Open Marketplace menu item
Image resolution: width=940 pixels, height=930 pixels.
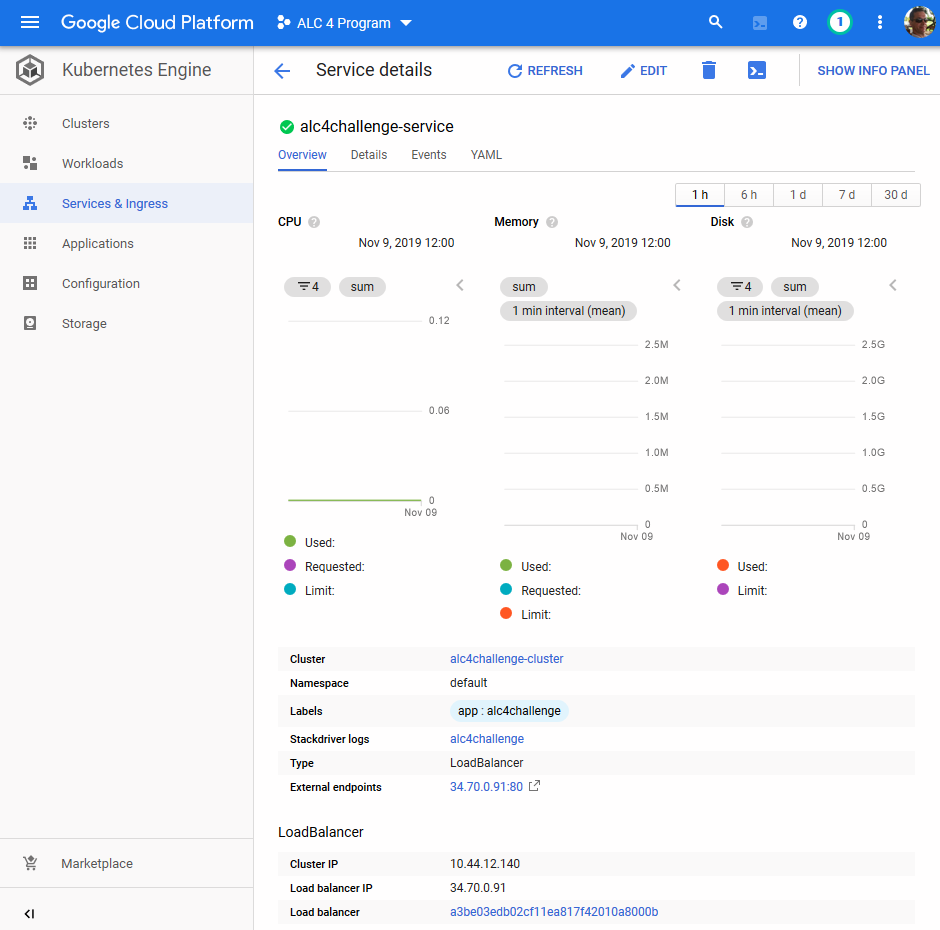[126, 863]
